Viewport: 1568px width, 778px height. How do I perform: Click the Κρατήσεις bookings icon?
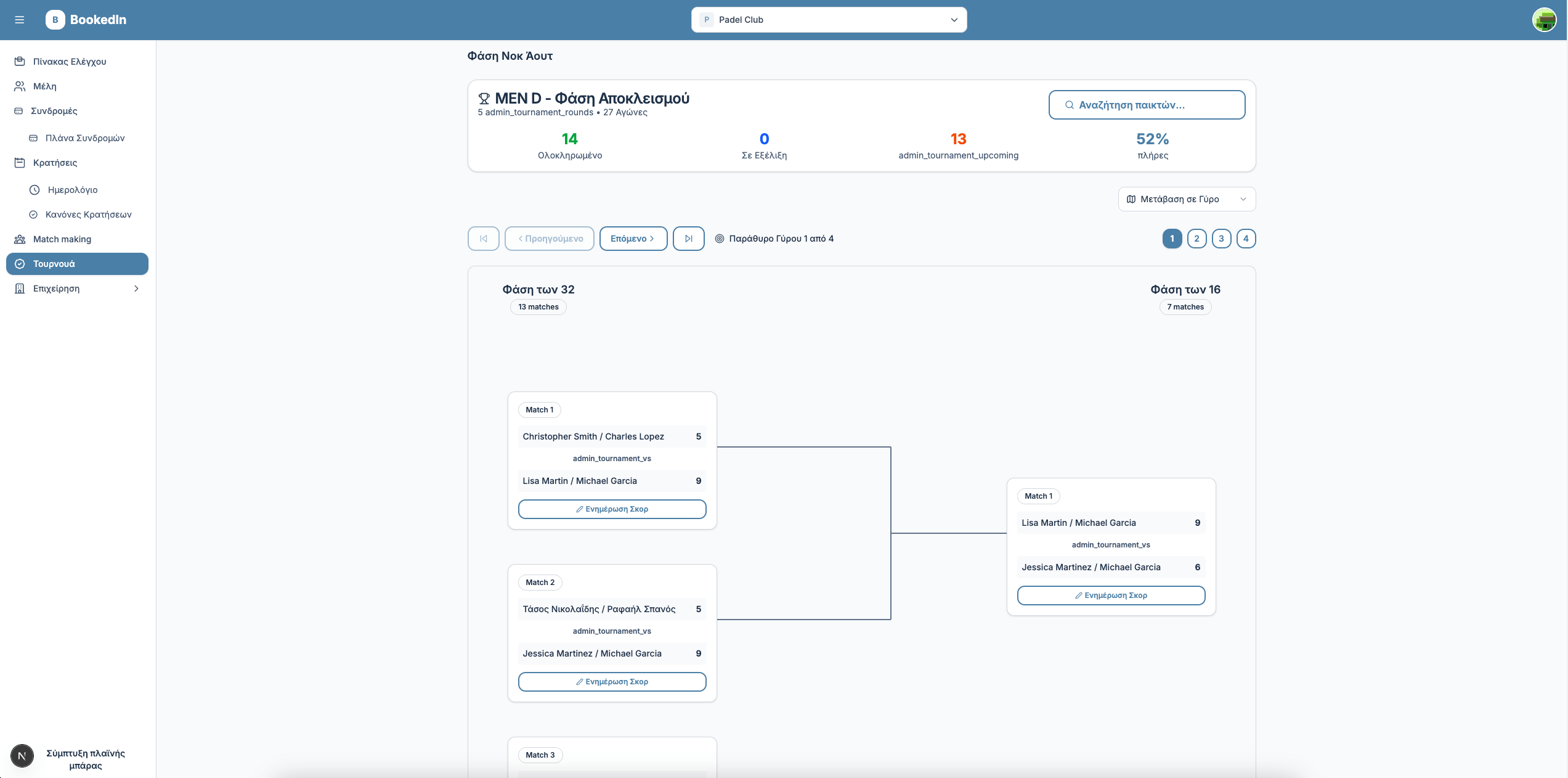click(x=19, y=162)
